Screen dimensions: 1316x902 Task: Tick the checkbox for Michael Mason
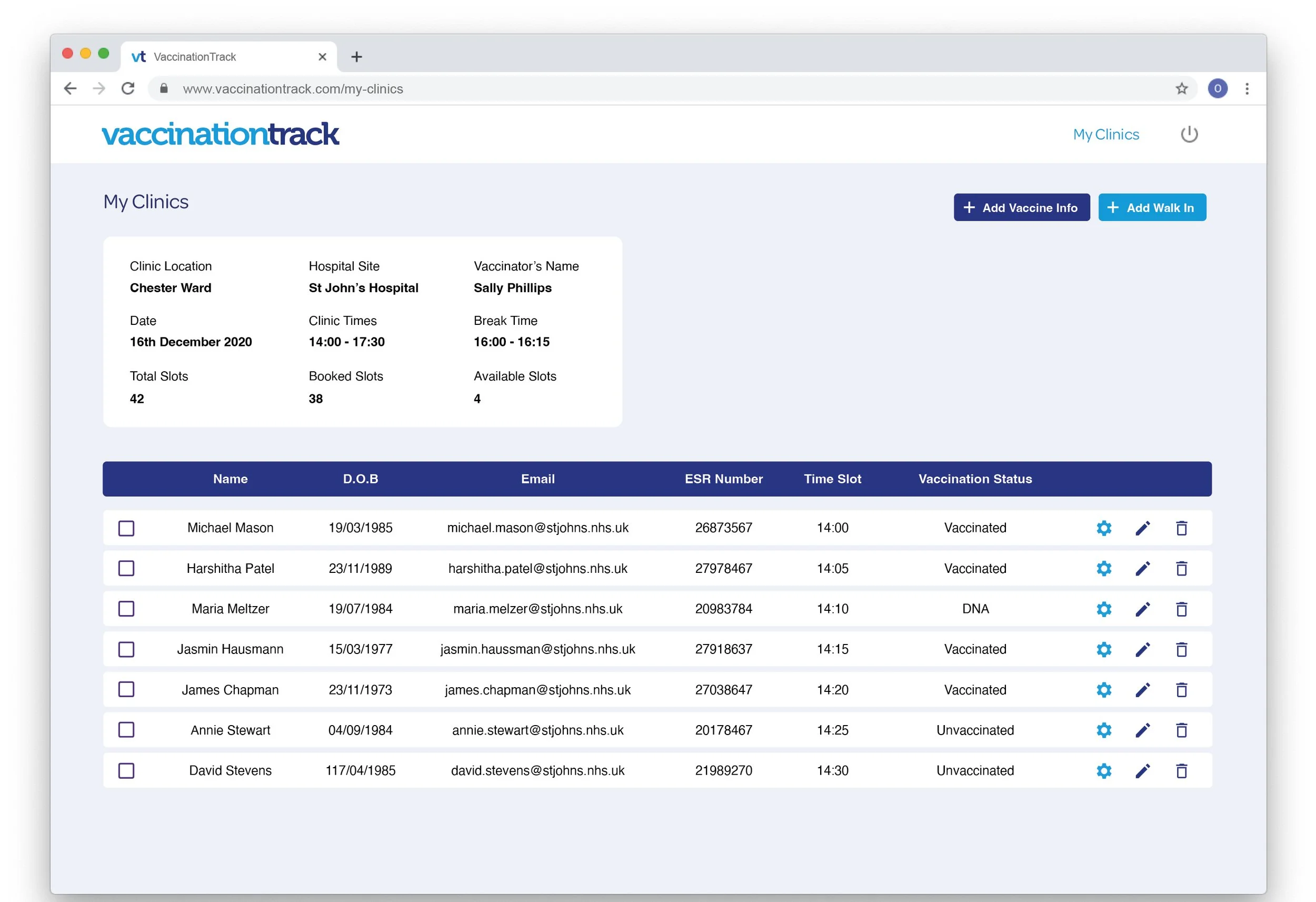tap(126, 528)
